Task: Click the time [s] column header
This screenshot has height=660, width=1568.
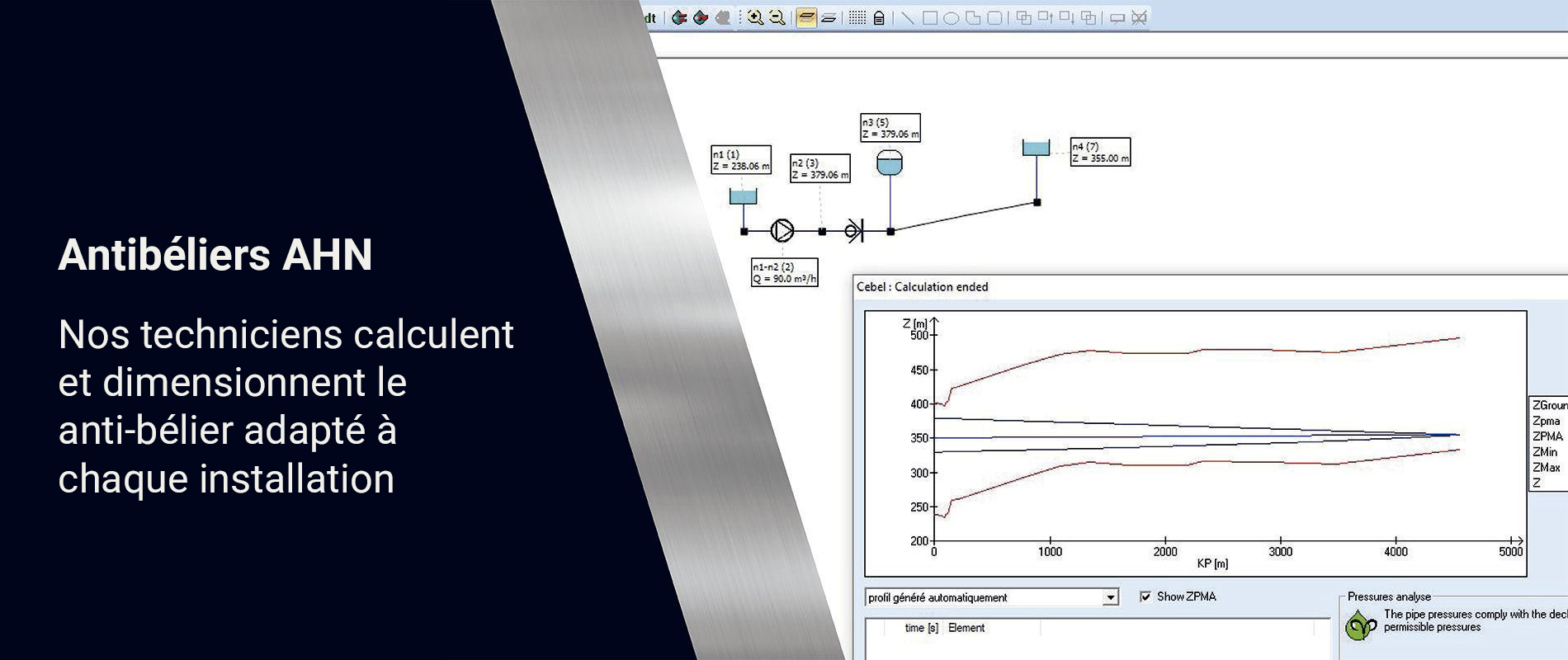Action: pyautogui.click(x=921, y=628)
